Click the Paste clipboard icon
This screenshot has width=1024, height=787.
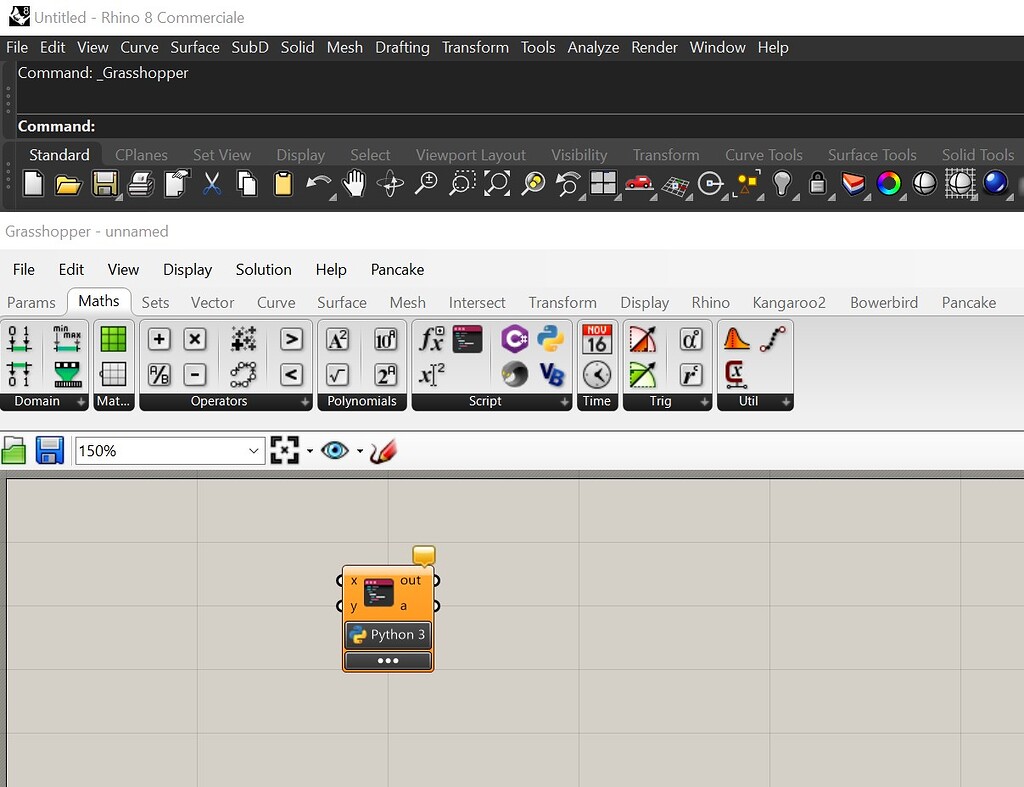[283, 184]
